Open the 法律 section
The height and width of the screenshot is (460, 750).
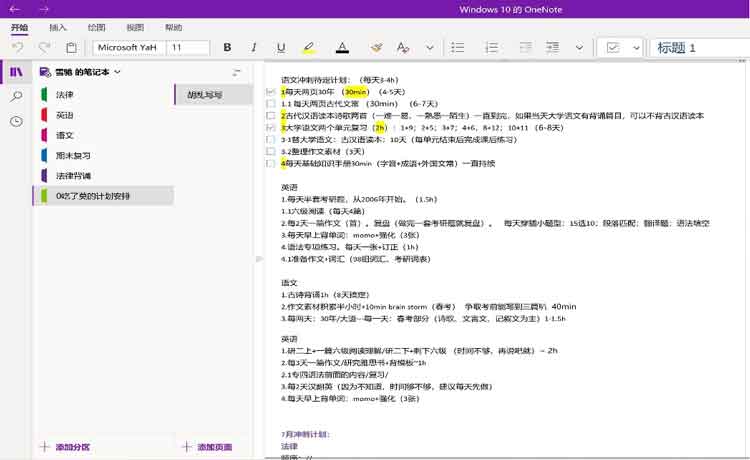[x=103, y=95]
